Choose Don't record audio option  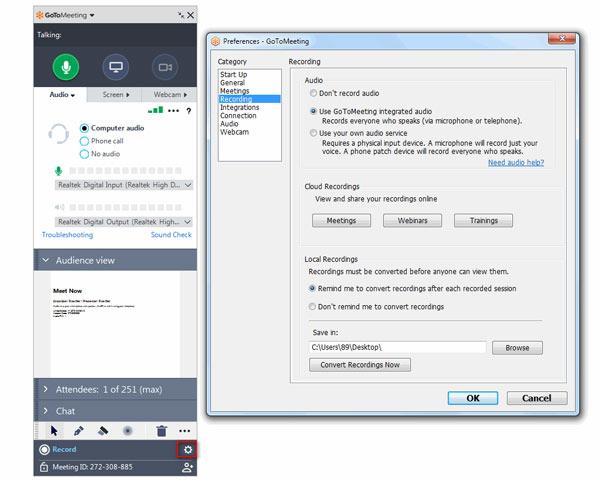314,93
